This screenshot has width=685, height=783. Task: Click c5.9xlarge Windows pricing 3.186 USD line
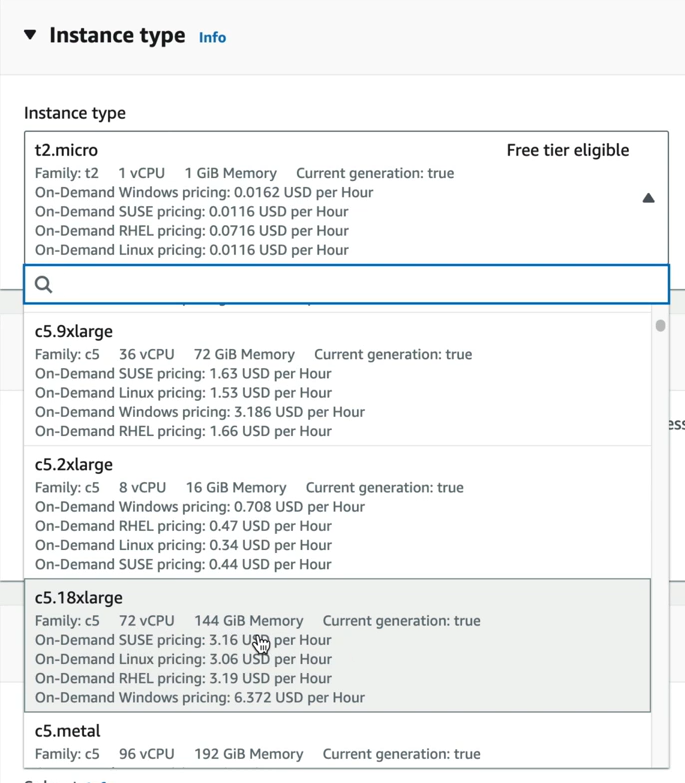[200, 412]
